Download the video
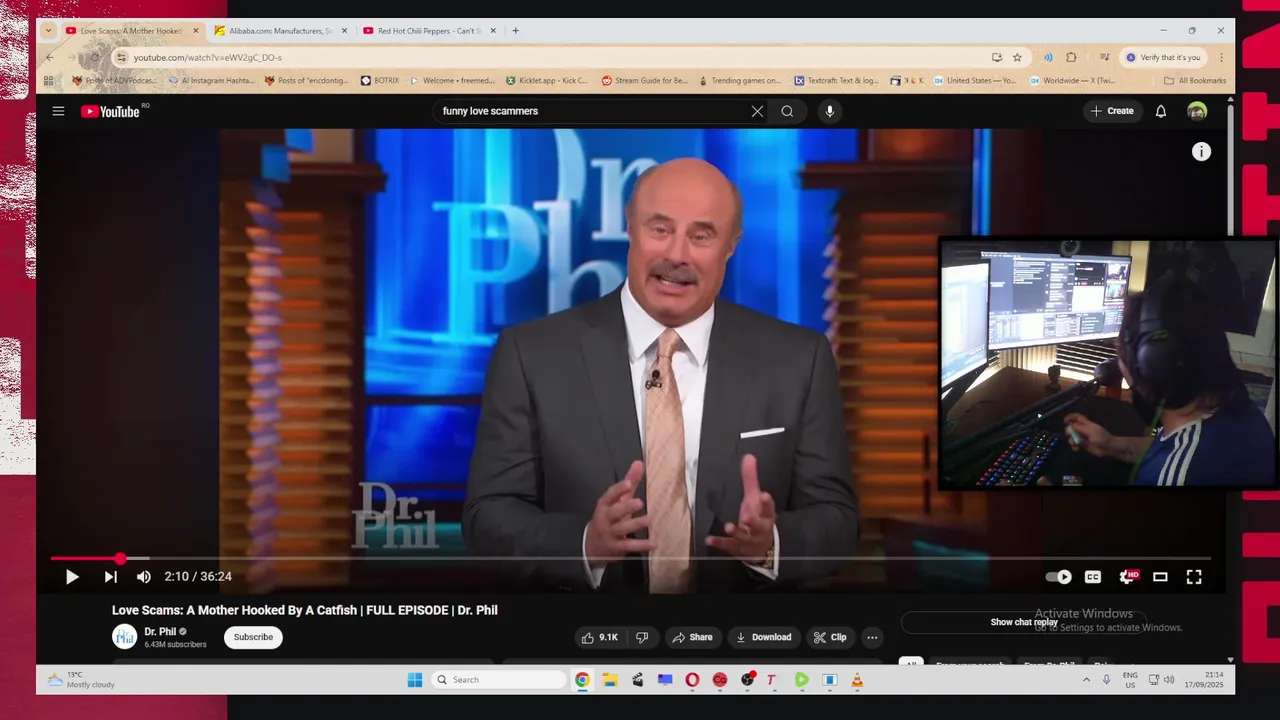Screen dimensions: 1280x720 coord(763,637)
